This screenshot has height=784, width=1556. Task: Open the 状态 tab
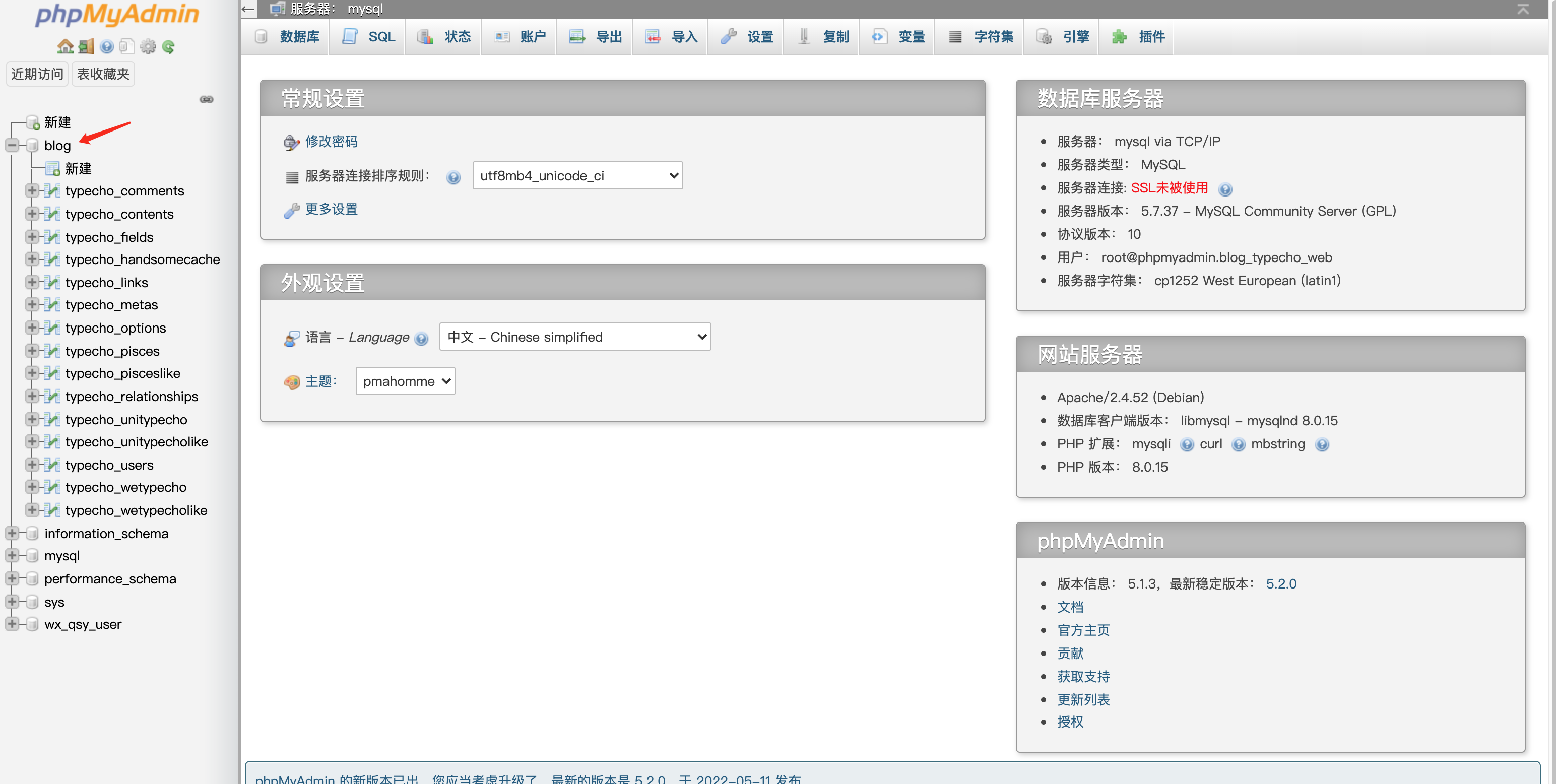coord(444,37)
